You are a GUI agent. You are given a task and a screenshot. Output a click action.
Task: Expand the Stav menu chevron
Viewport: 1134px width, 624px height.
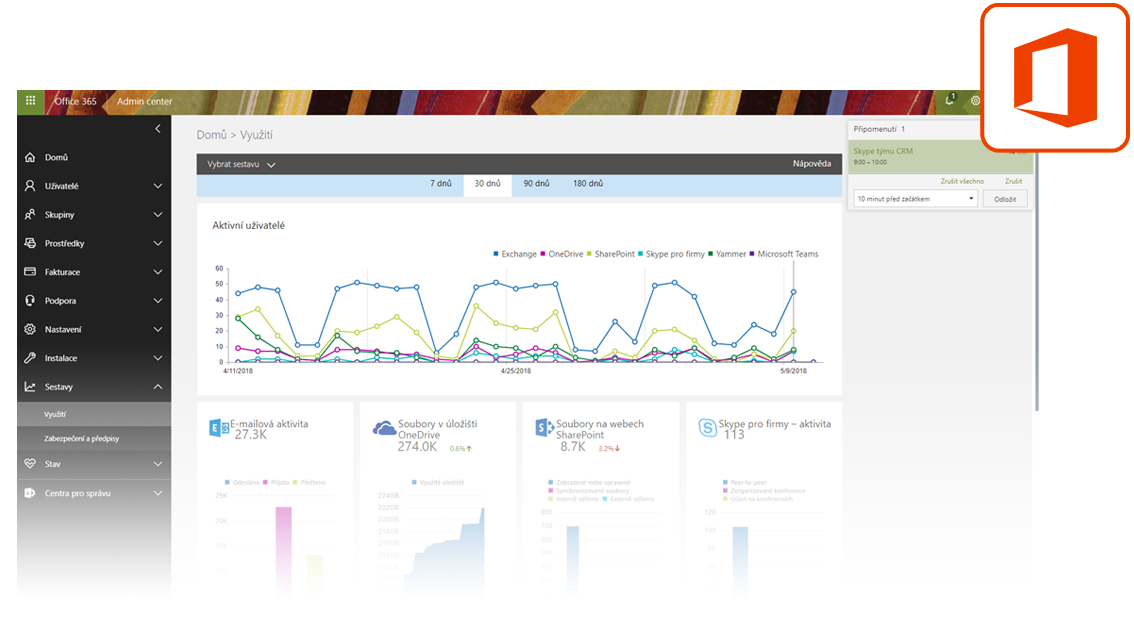[x=158, y=463]
